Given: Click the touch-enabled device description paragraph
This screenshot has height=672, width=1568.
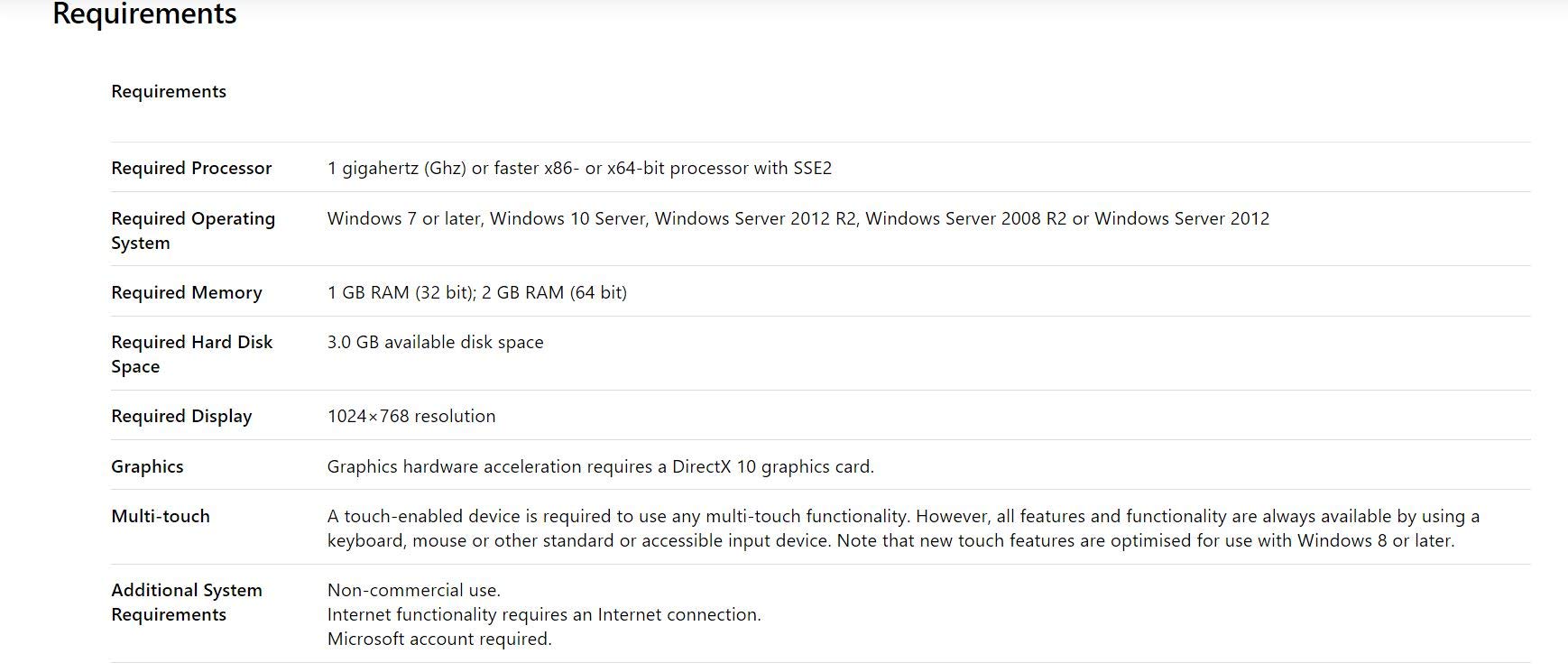Looking at the screenshot, I should pyautogui.click(x=902, y=528).
